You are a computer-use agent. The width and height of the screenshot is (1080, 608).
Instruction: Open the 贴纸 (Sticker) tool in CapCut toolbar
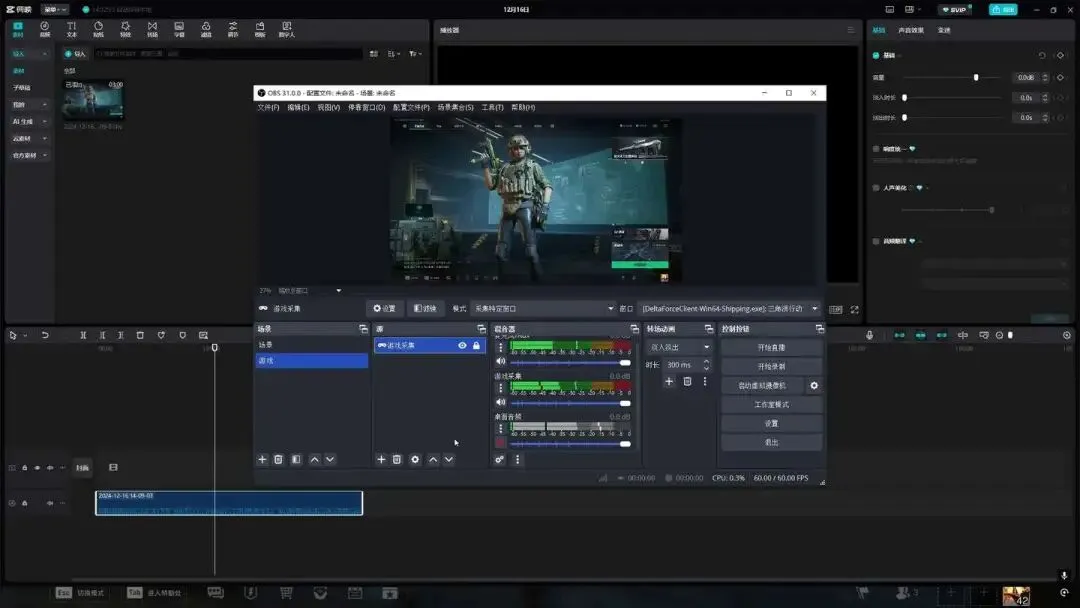tap(98, 29)
